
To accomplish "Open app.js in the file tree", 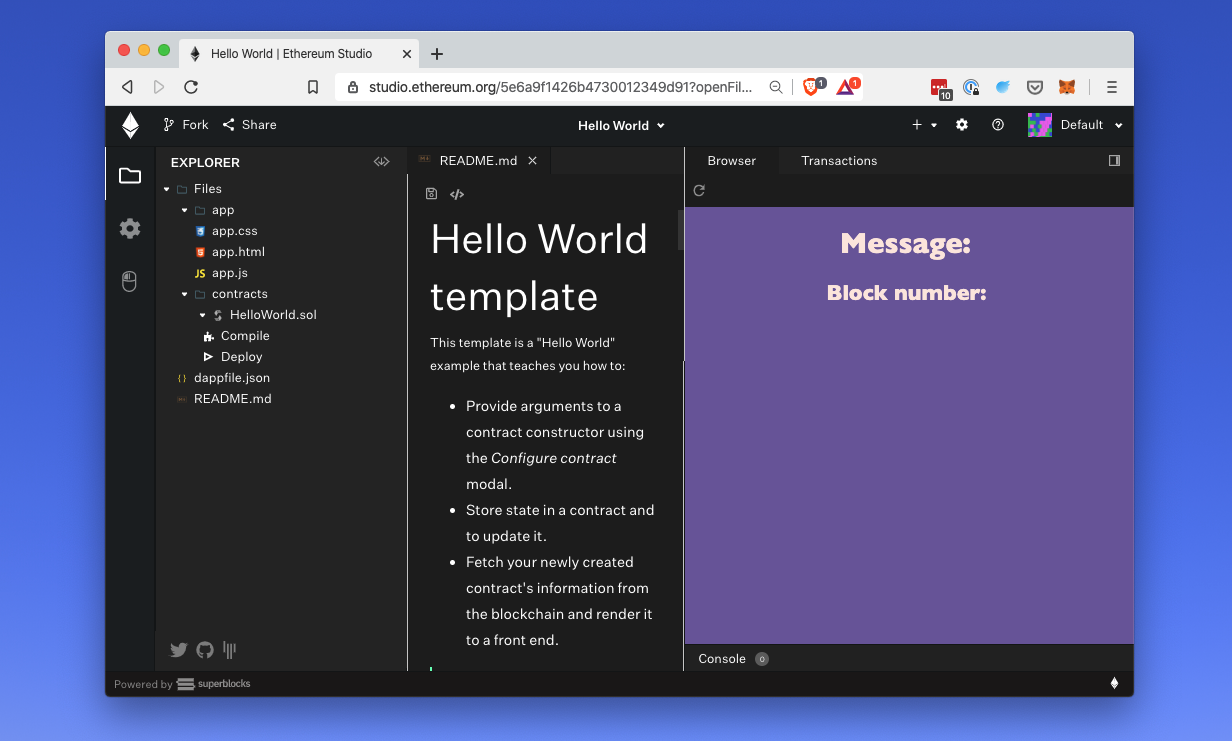I will click(x=229, y=273).
